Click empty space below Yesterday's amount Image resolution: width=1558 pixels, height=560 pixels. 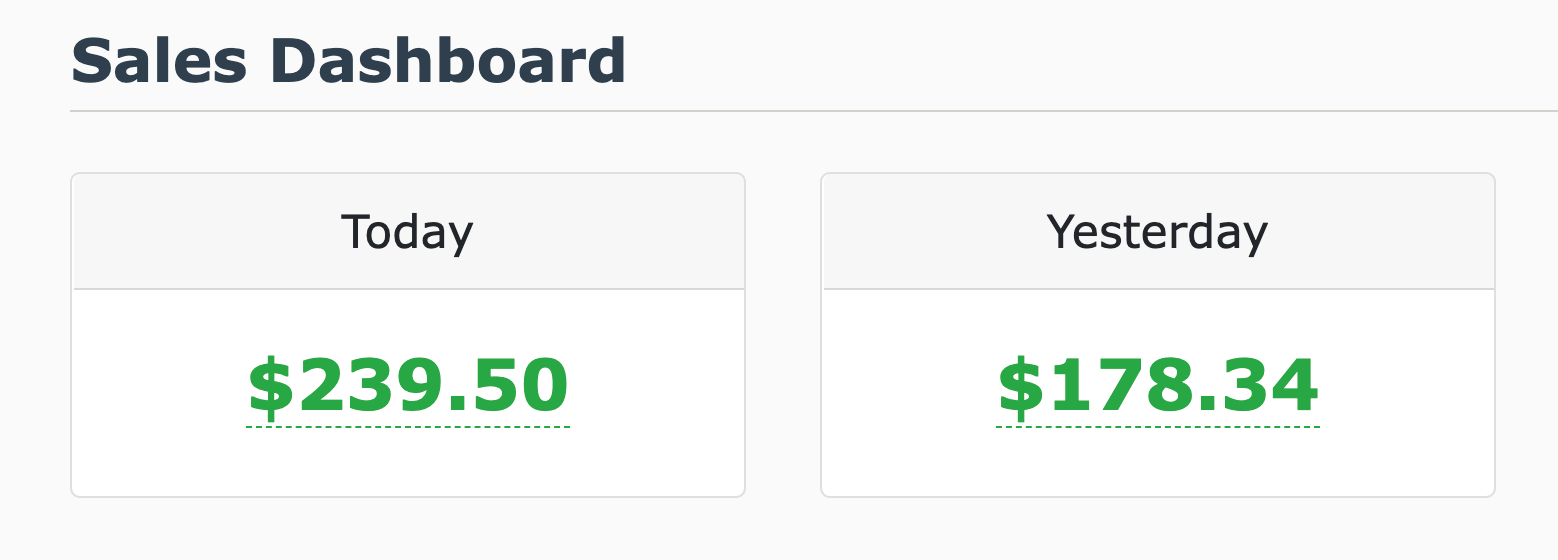click(x=1158, y=464)
